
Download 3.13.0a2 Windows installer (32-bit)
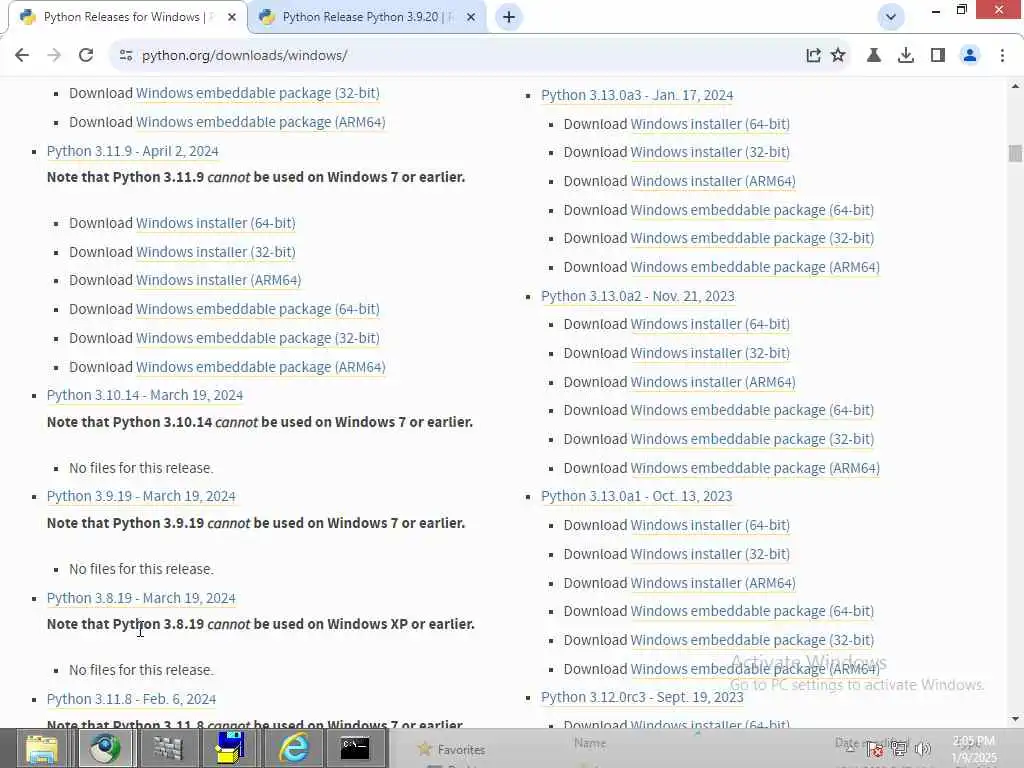click(x=710, y=353)
